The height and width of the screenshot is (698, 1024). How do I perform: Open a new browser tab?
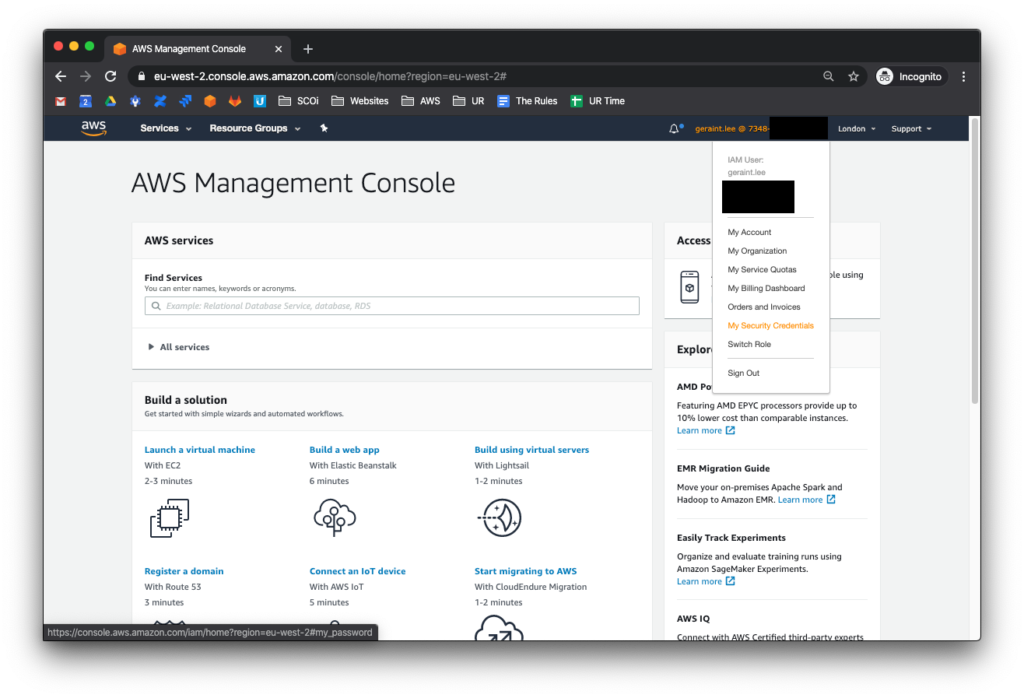[x=308, y=49]
